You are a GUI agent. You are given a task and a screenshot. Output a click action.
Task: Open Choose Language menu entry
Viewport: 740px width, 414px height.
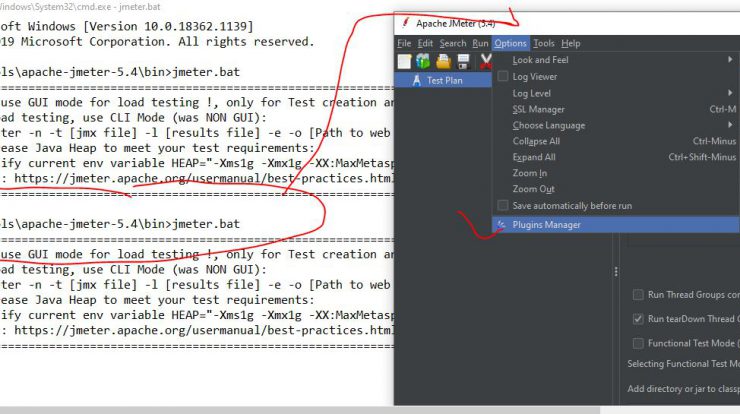(x=616, y=126)
